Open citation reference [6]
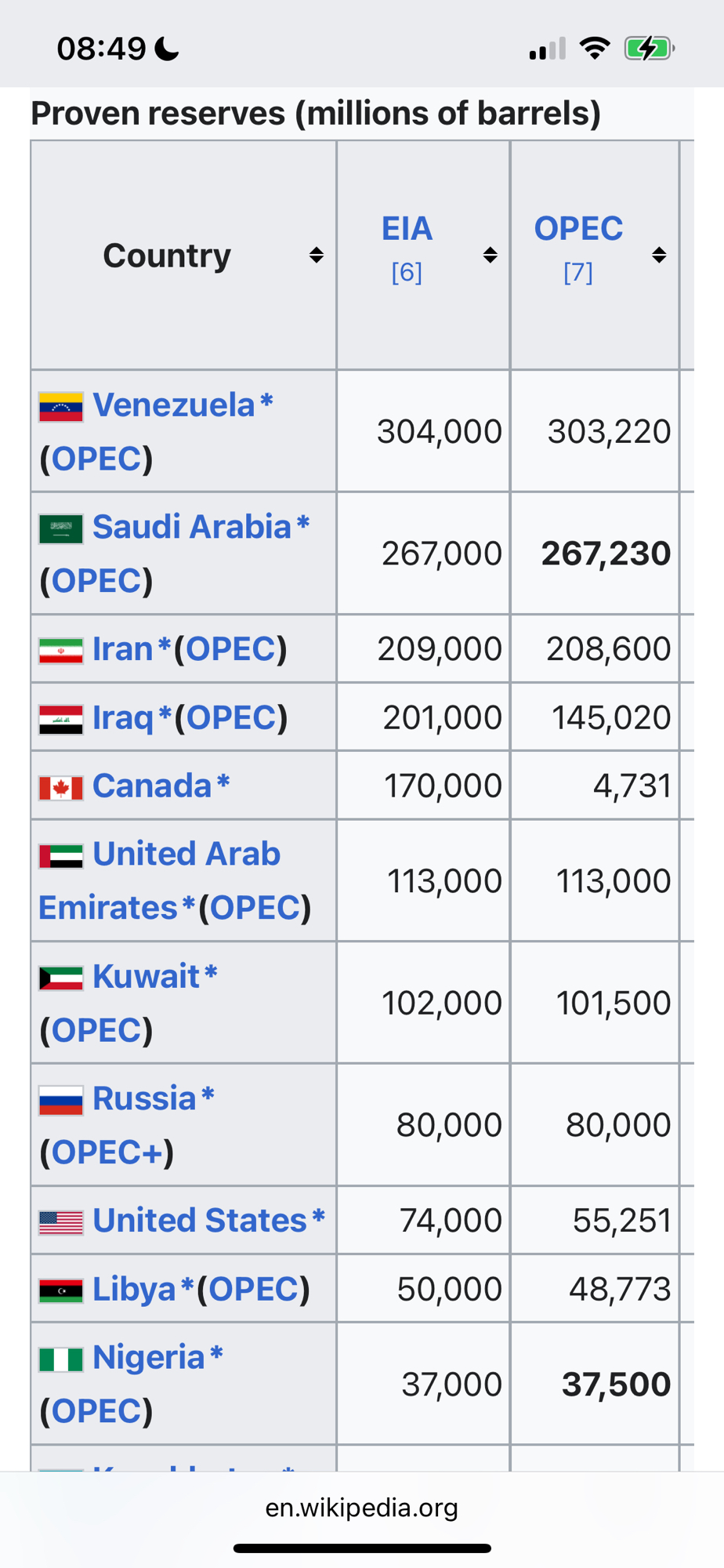Screen dimensions: 724x1568 pos(407,273)
